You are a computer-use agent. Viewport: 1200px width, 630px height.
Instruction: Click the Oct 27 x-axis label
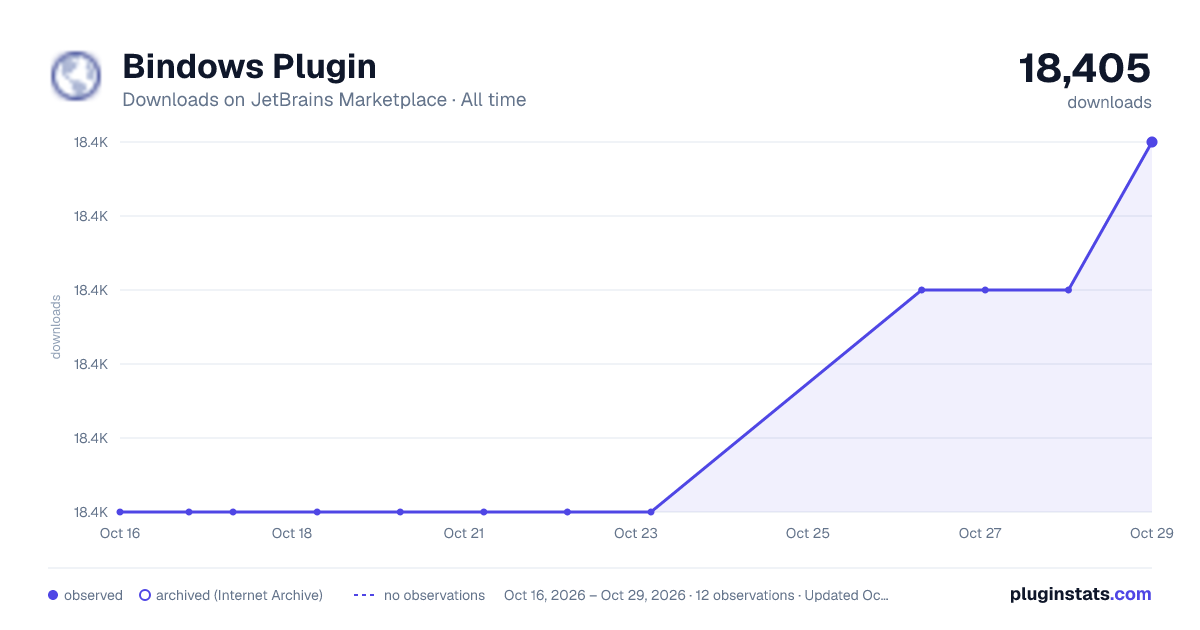pyautogui.click(x=980, y=533)
